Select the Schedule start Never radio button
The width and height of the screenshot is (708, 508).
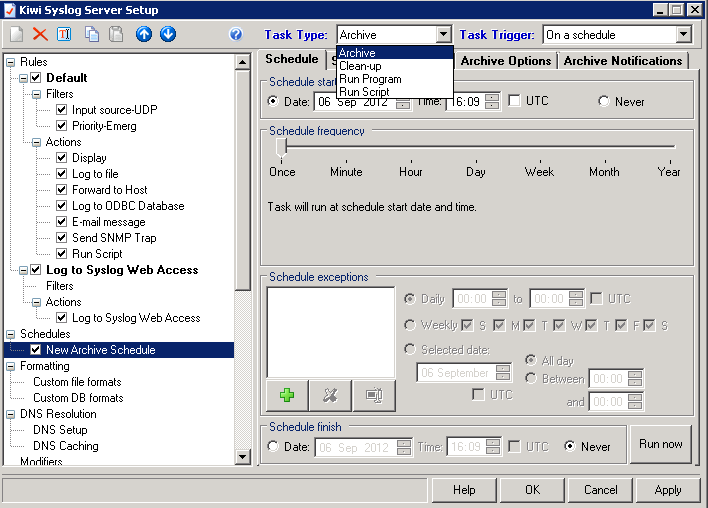(604, 101)
